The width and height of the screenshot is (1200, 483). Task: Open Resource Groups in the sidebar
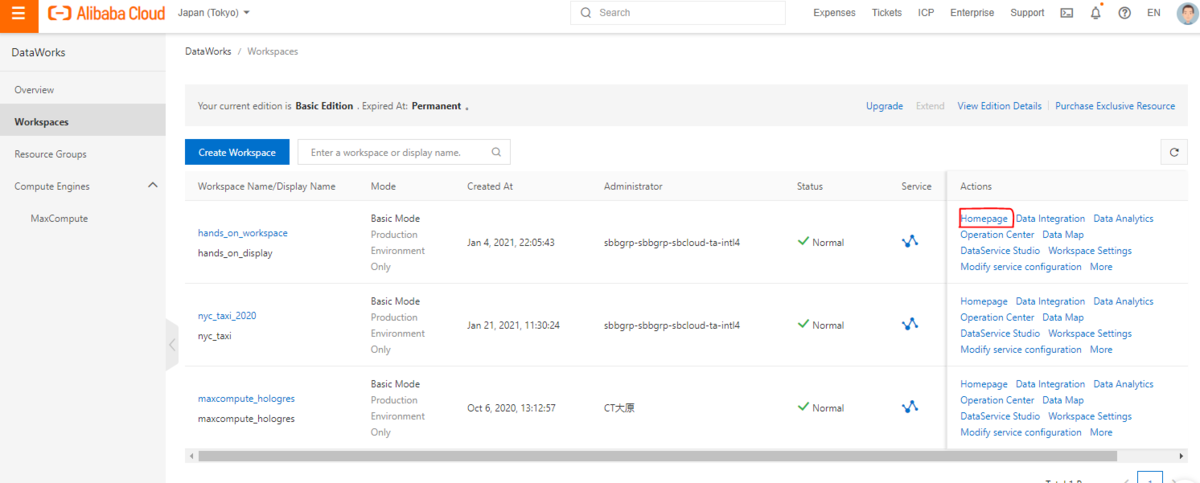point(50,154)
